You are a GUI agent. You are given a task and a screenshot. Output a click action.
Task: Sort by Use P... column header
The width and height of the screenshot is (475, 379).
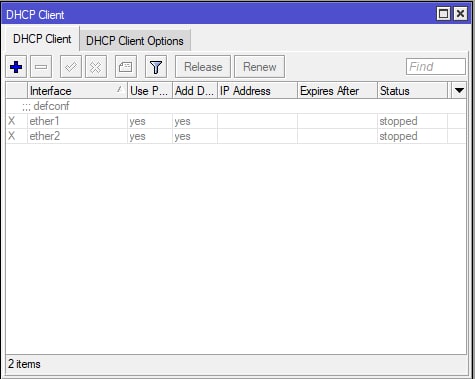tap(150, 91)
